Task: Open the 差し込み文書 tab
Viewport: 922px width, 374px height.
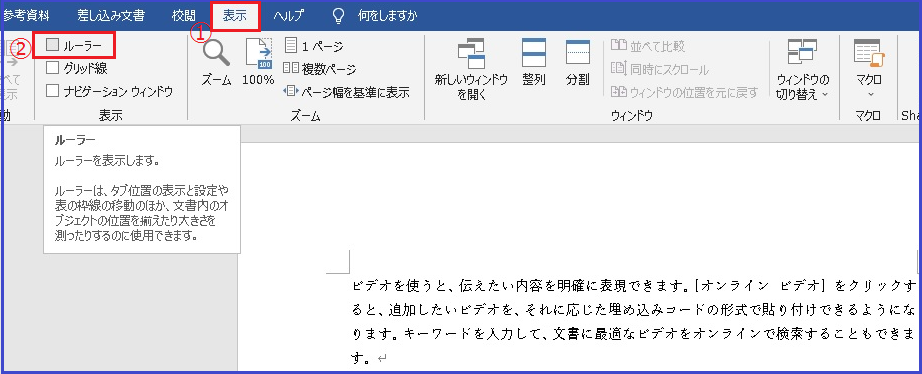Action: click(x=111, y=16)
